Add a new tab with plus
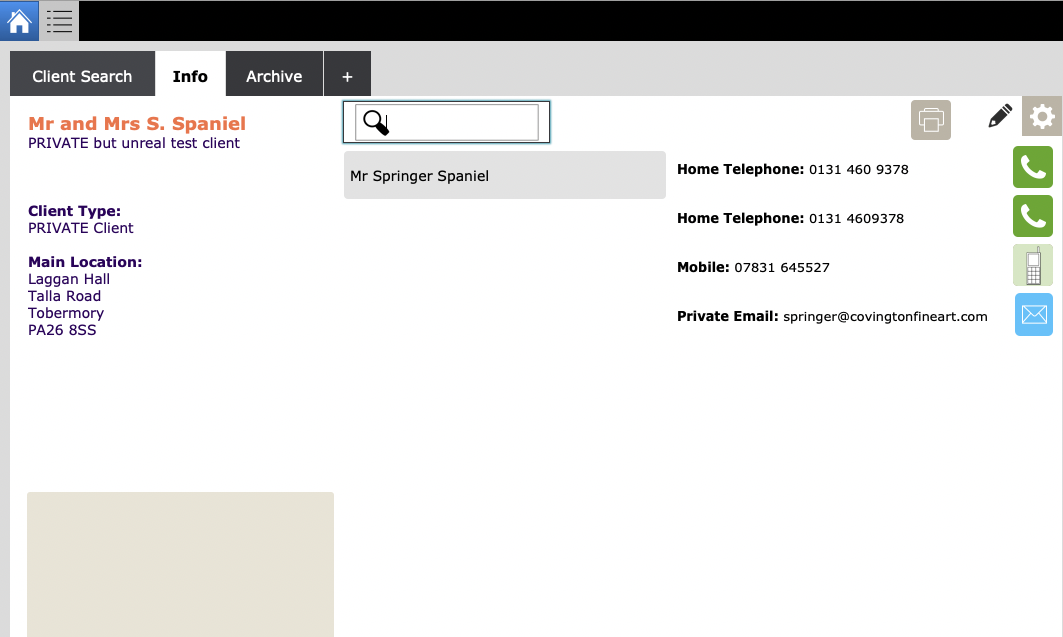 347,76
